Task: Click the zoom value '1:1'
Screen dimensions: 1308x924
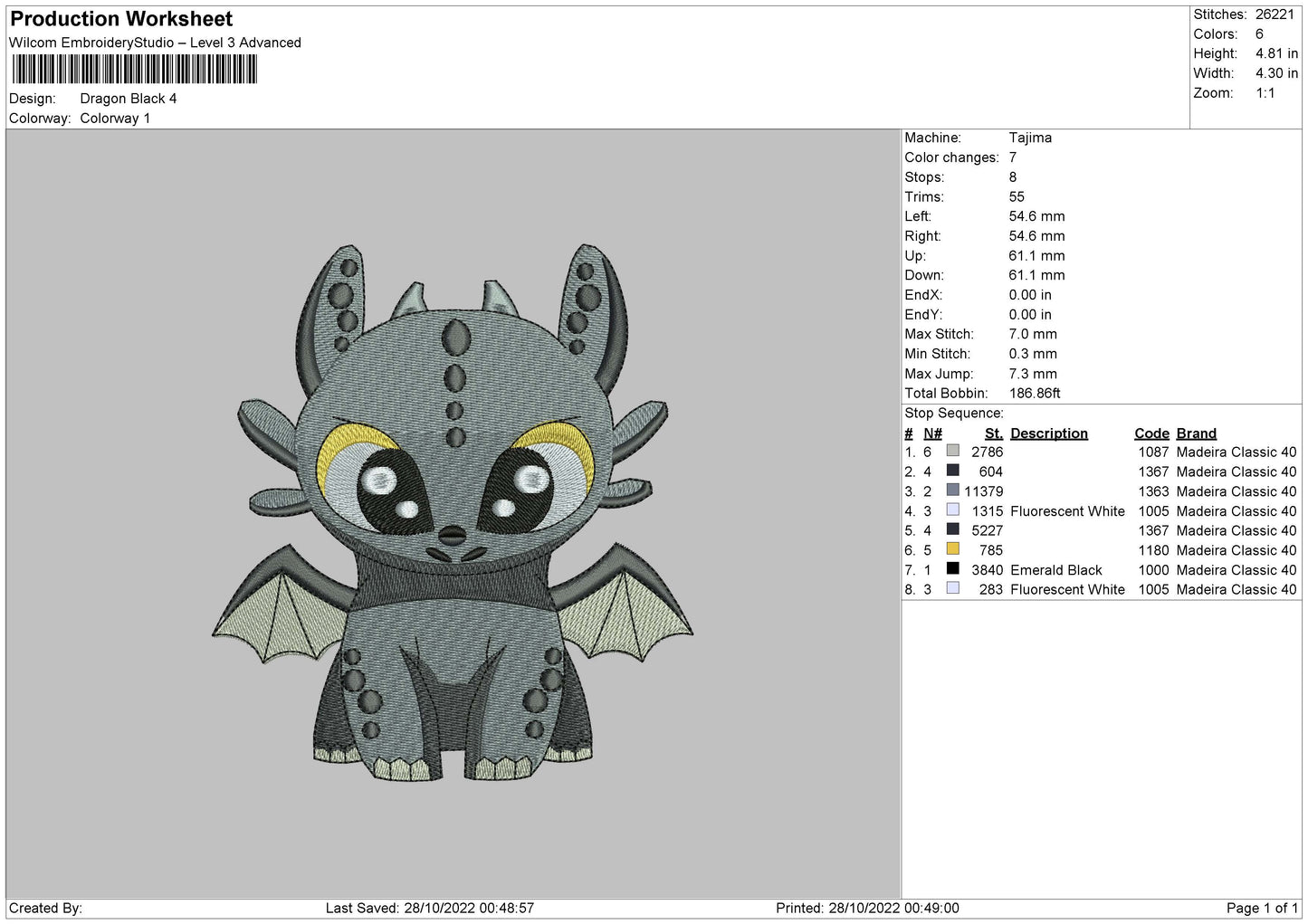Action: point(1265,93)
